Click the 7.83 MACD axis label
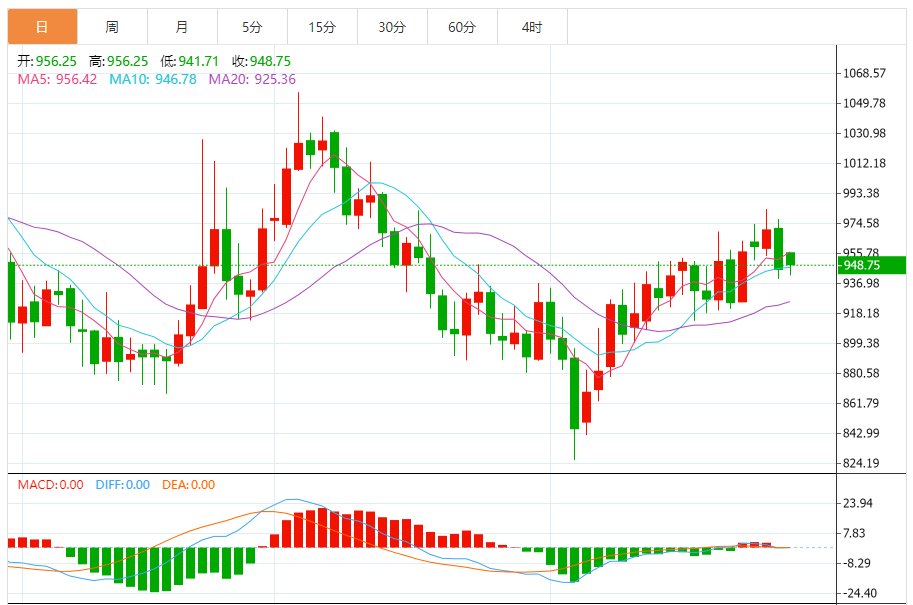This screenshot has width=913, height=605. (x=855, y=533)
